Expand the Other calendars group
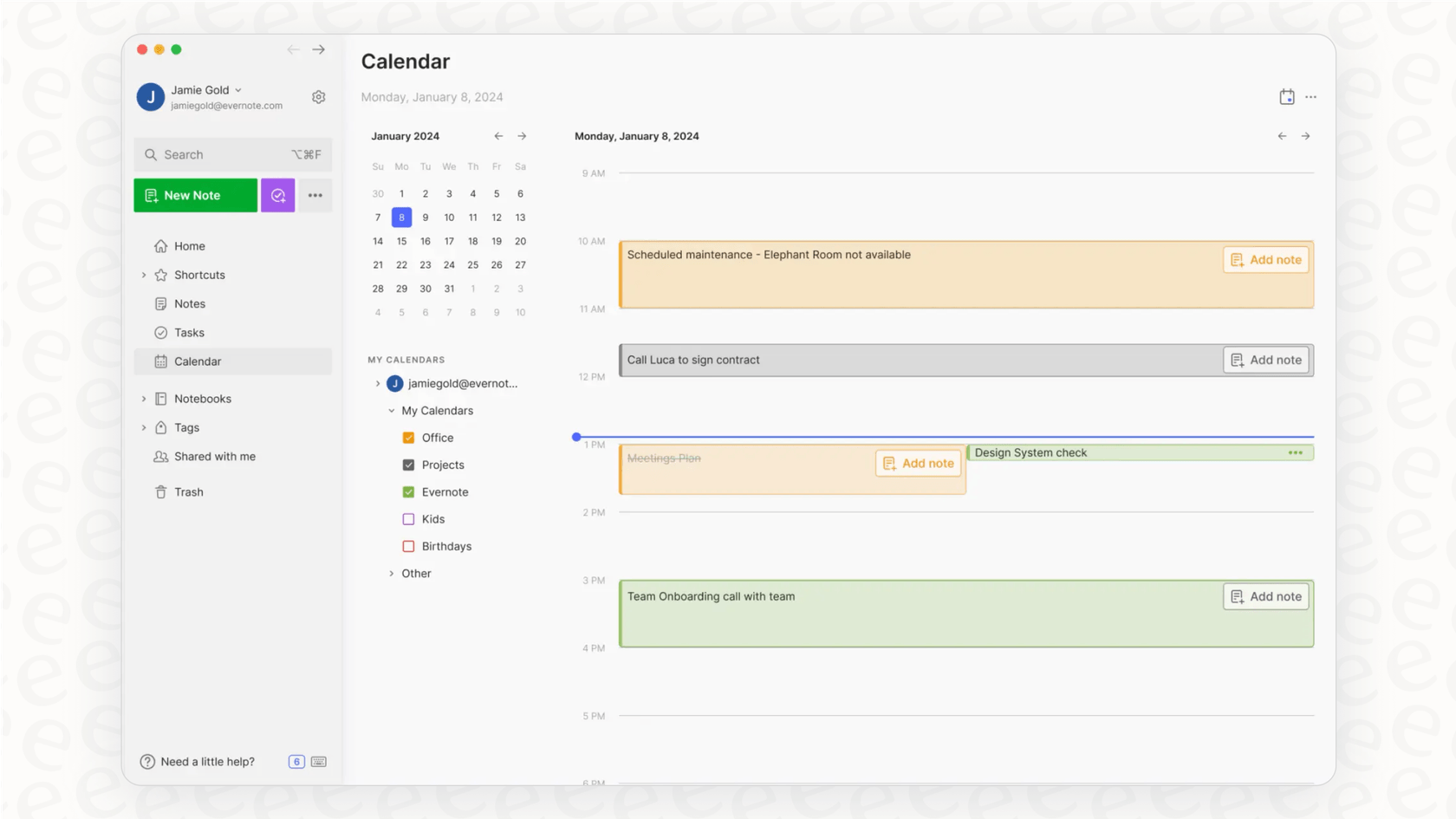1456x819 pixels. (x=392, y=574)
